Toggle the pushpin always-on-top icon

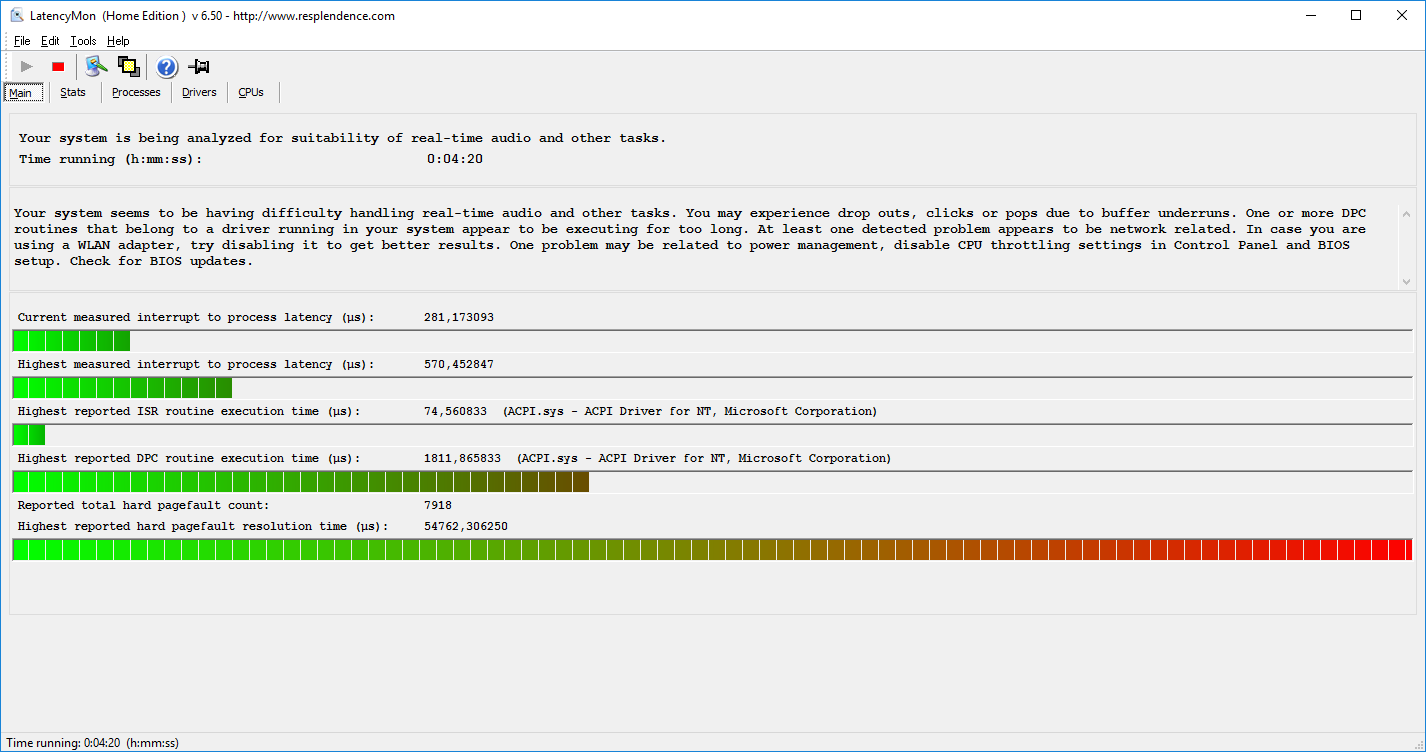coord(199,67)
